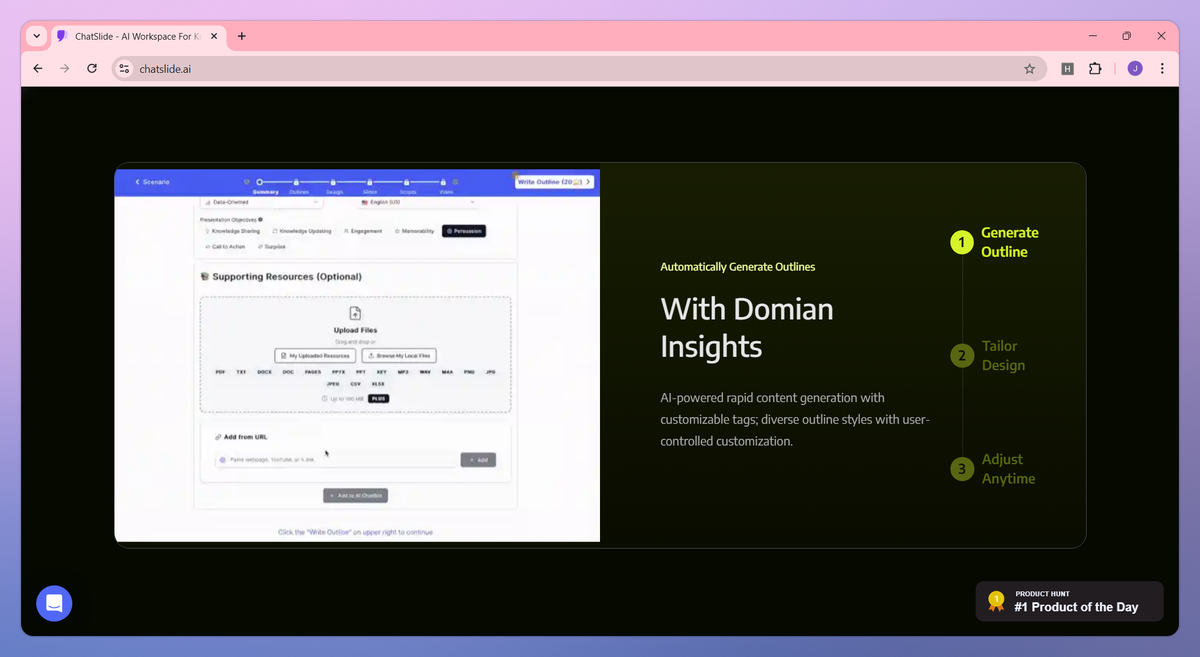
Task: Select the Summary progress step
Action: click(265, 187)
